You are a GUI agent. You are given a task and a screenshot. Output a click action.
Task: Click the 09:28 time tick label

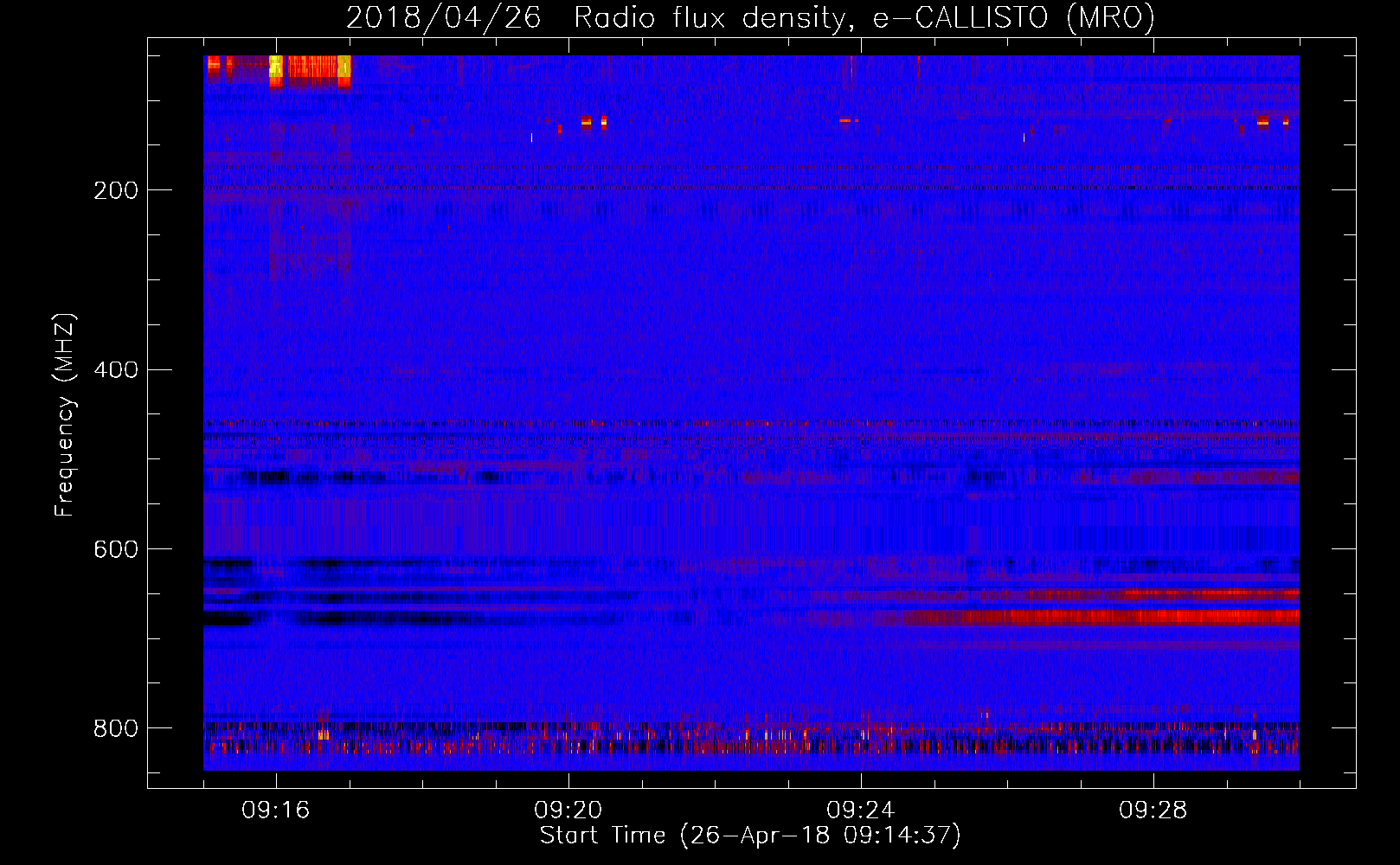click(x=1153, y=811)
